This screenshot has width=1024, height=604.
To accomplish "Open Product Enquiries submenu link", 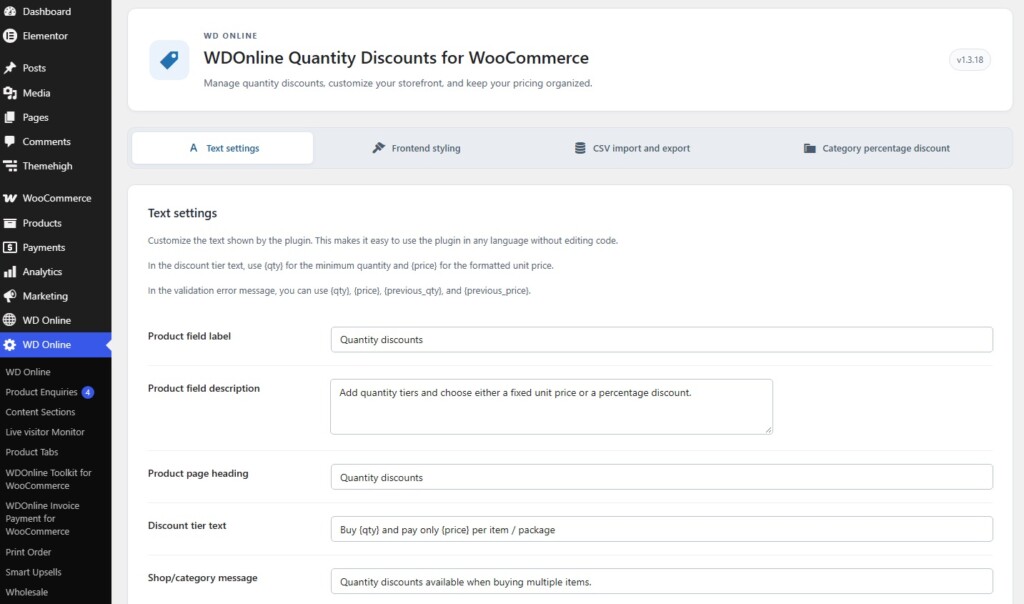I will click(41, 392).
